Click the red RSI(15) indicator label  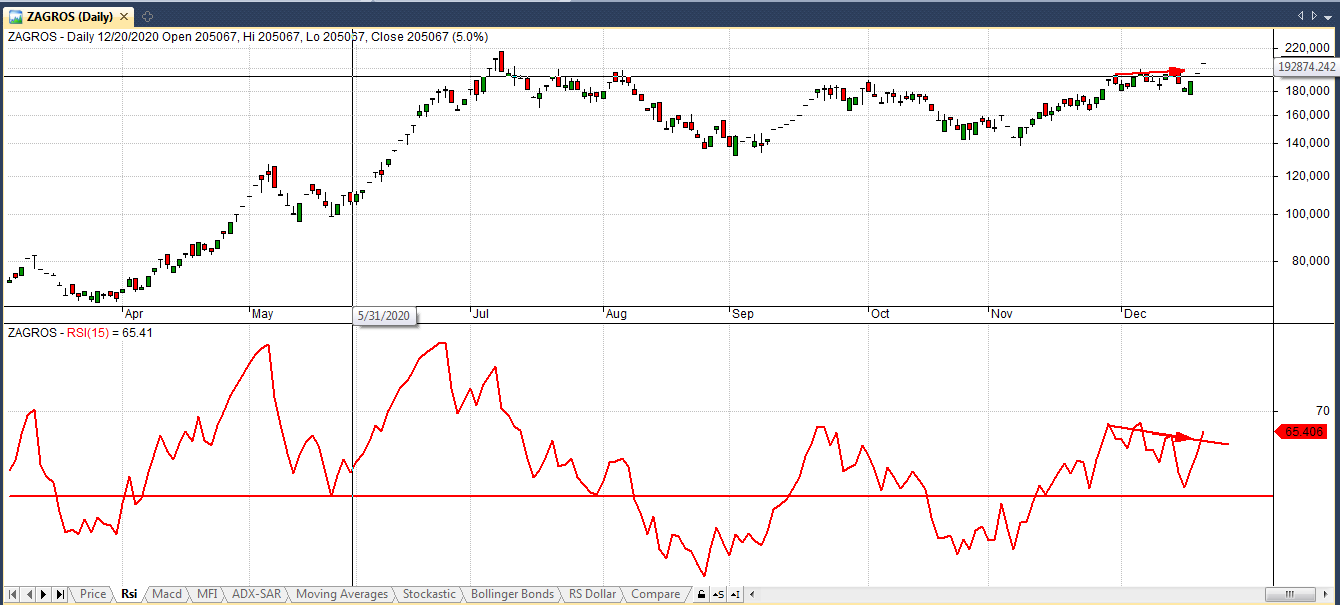coord(84,332)
